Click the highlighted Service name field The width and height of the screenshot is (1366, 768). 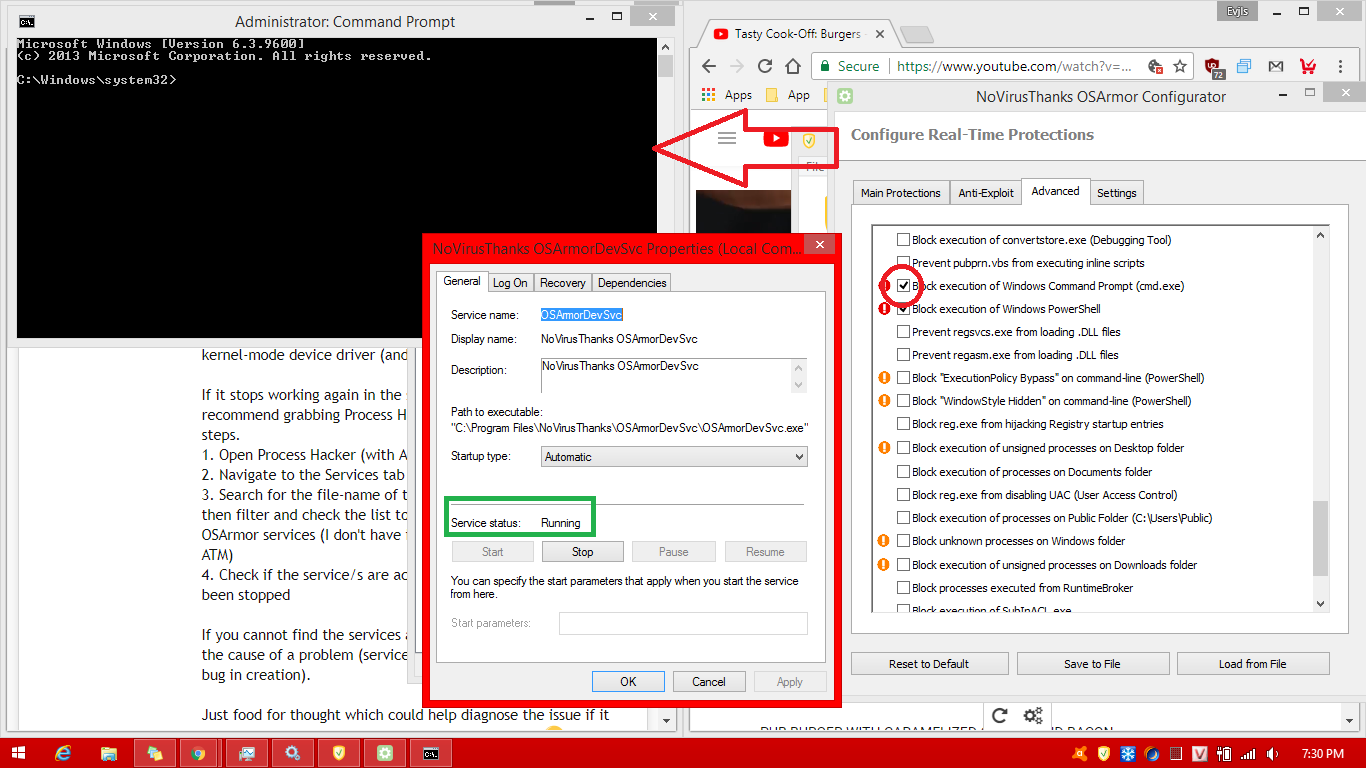coord(582,315)
